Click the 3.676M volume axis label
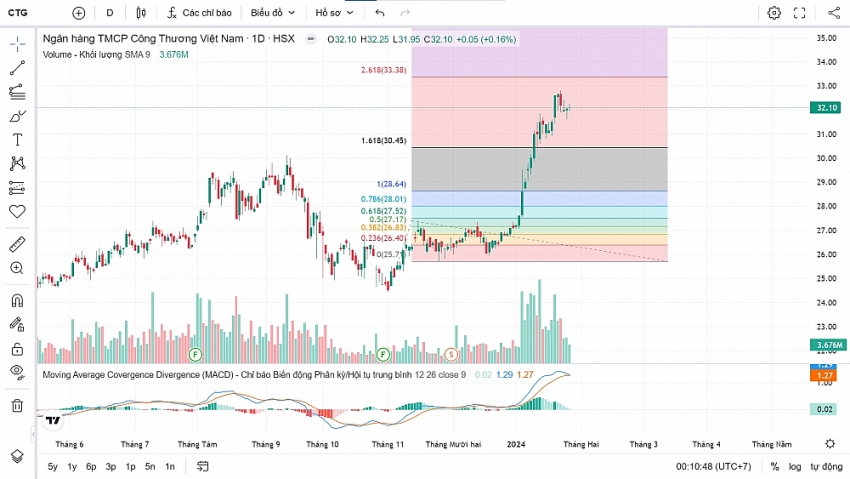This screenshot has width=850, height=479. 828,345
